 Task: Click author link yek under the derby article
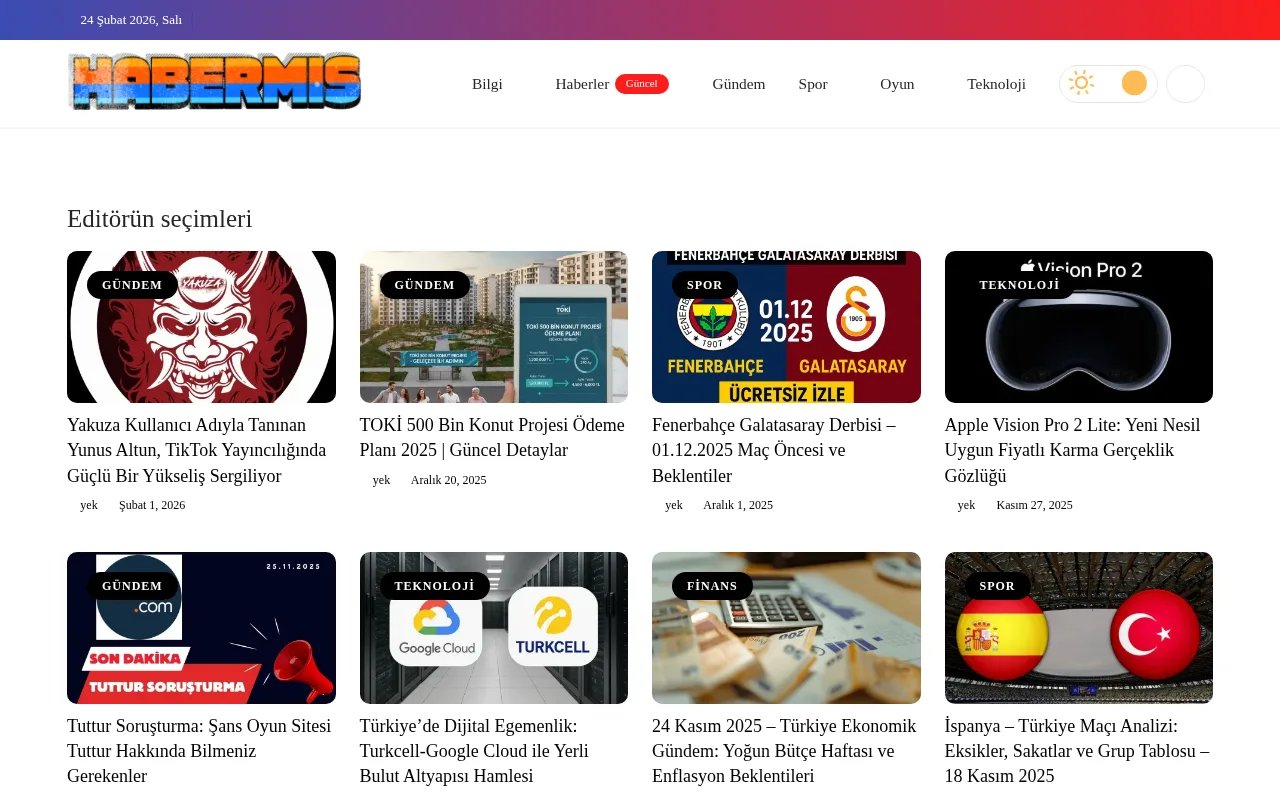pos(674,505)
